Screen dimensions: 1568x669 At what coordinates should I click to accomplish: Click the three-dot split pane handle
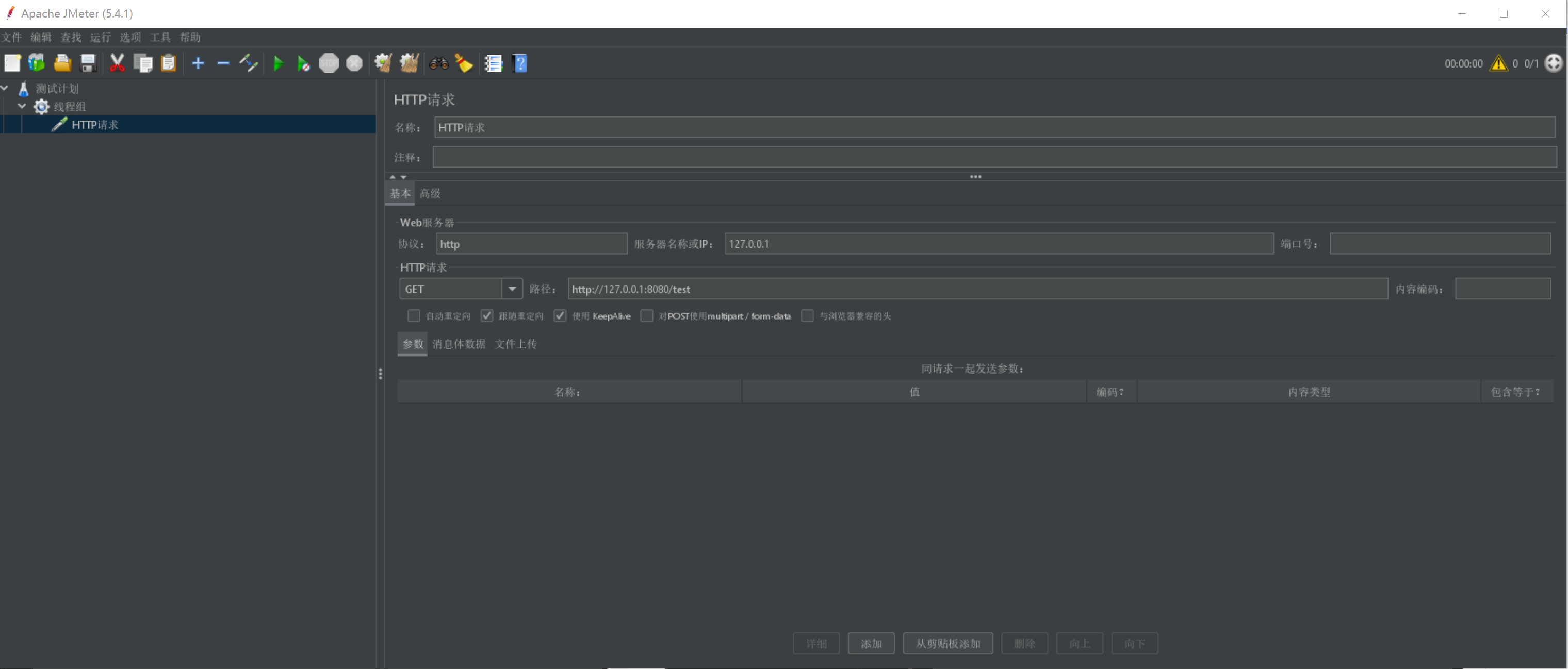[x=975, y=177]
